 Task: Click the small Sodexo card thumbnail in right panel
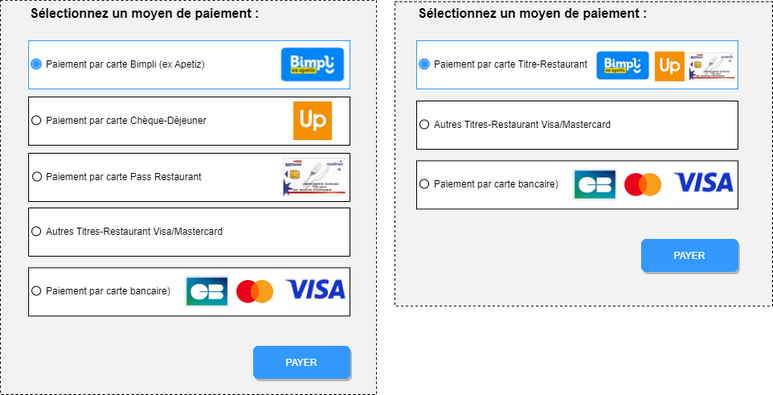click(712, 66)
